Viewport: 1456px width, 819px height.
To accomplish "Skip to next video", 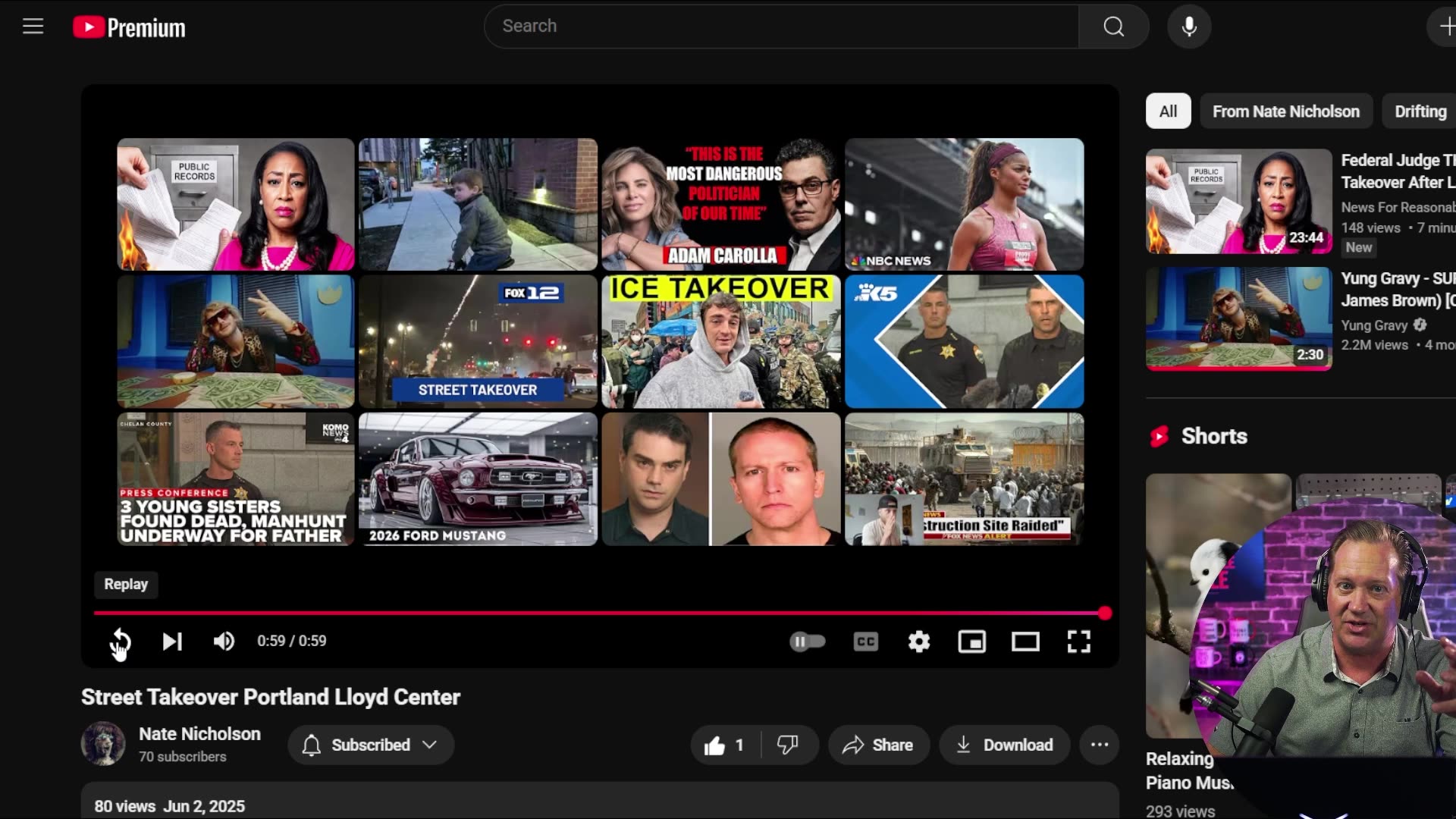I will coord(172,642).
